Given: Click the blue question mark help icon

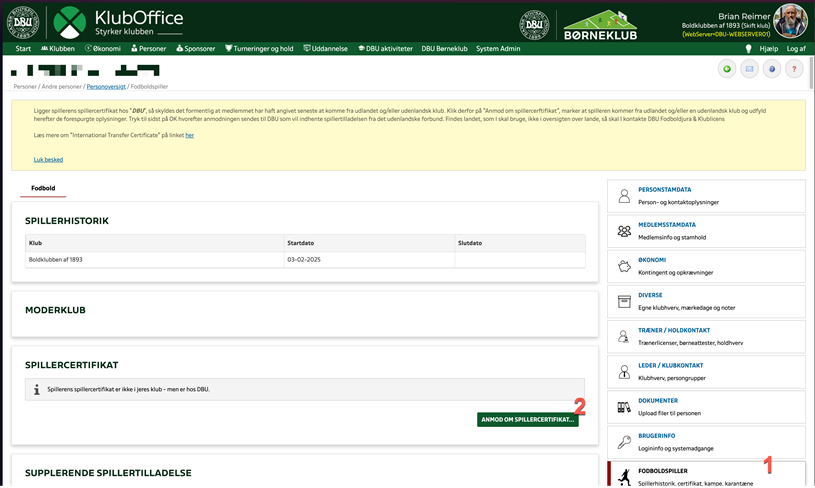Looking at the screenshot, I should coord(772,69).
